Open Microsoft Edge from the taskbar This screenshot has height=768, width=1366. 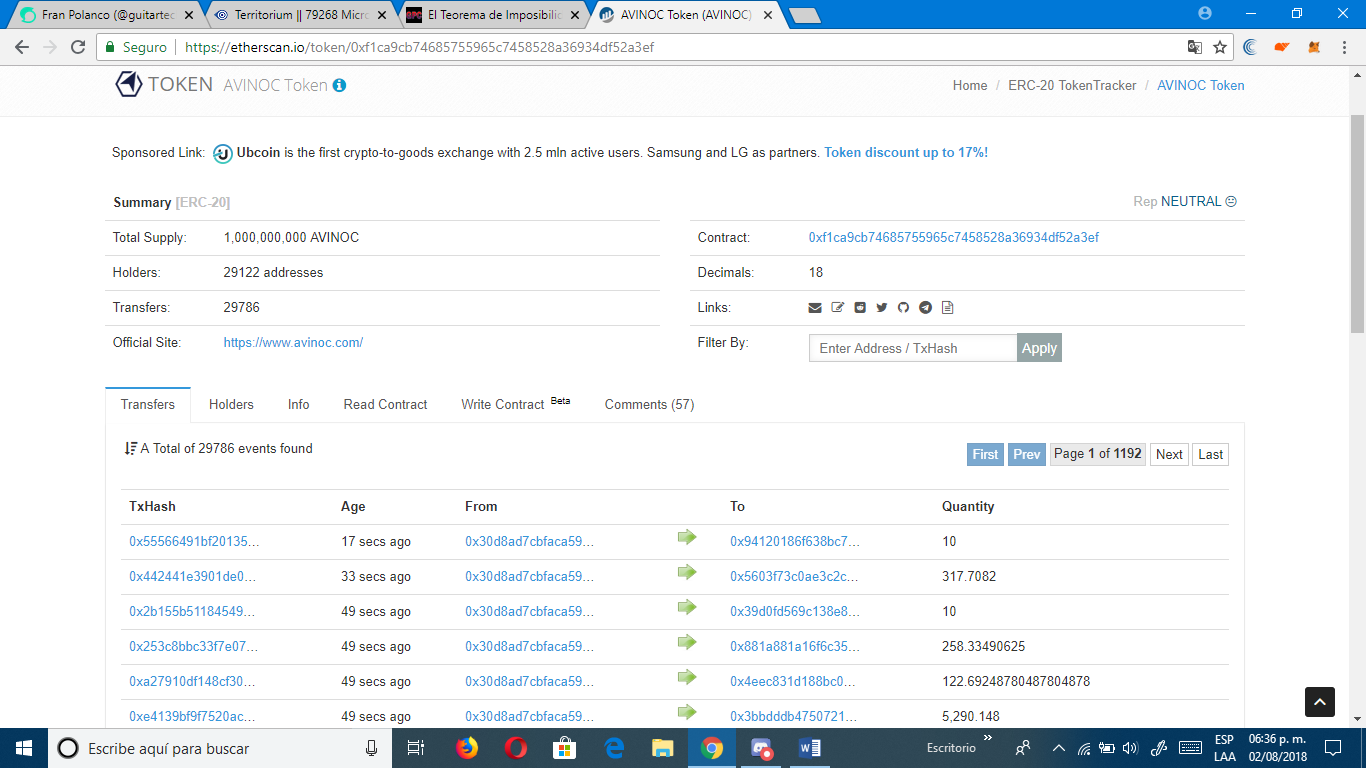[x=614, y=748]
